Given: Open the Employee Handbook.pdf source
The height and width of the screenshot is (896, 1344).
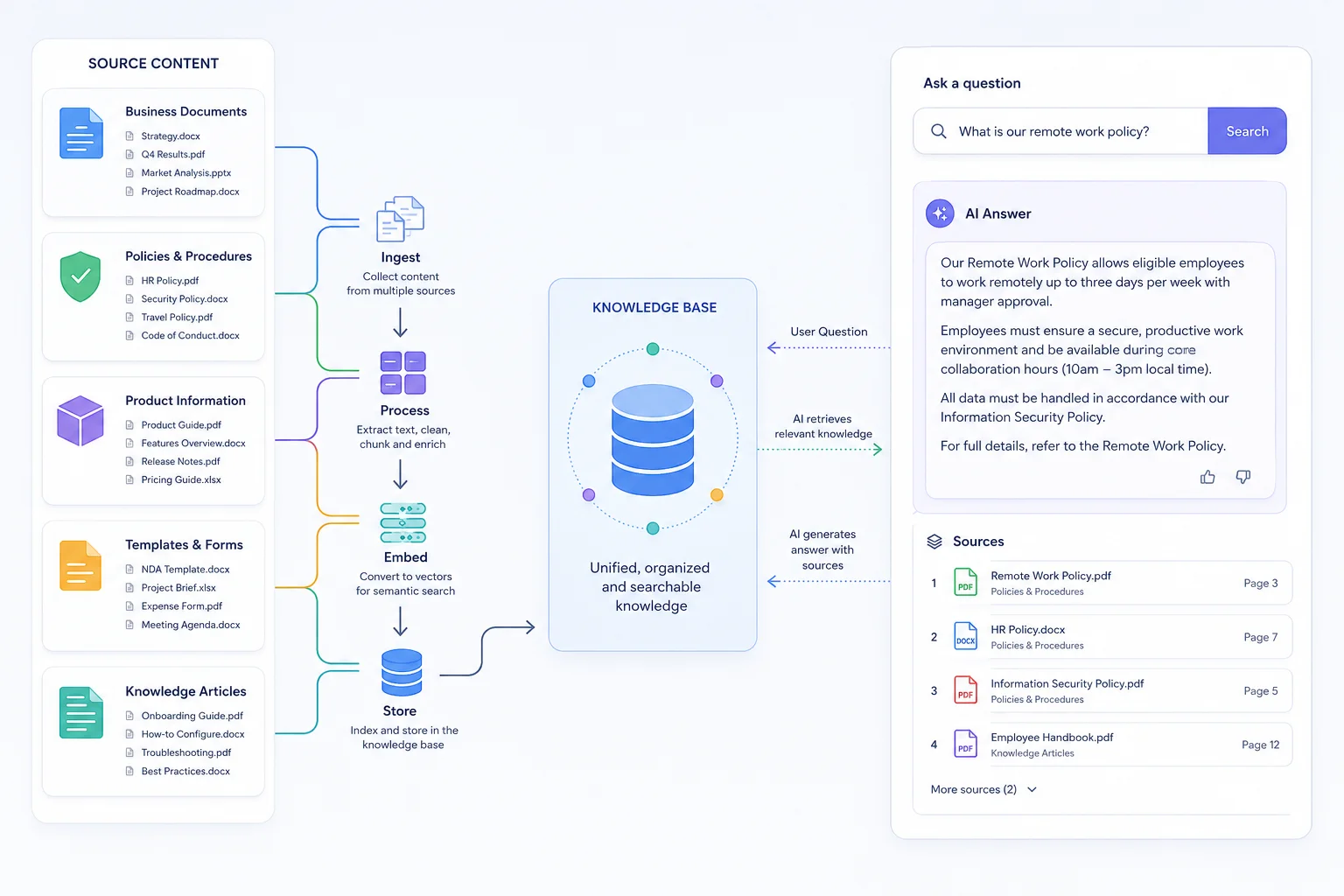Looking at the screenshot, I should (x=1110, y=745).
